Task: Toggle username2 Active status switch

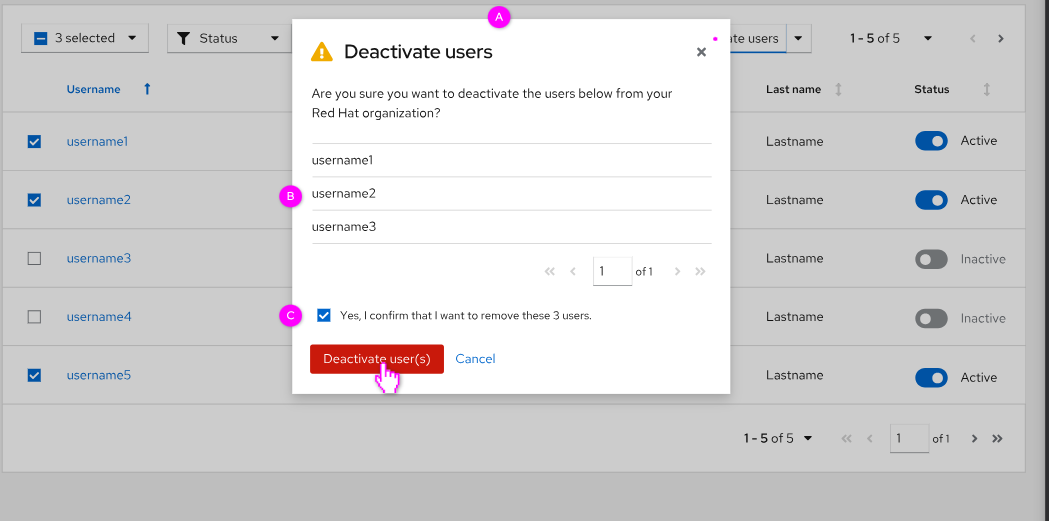Action: (x=931, y=200)
